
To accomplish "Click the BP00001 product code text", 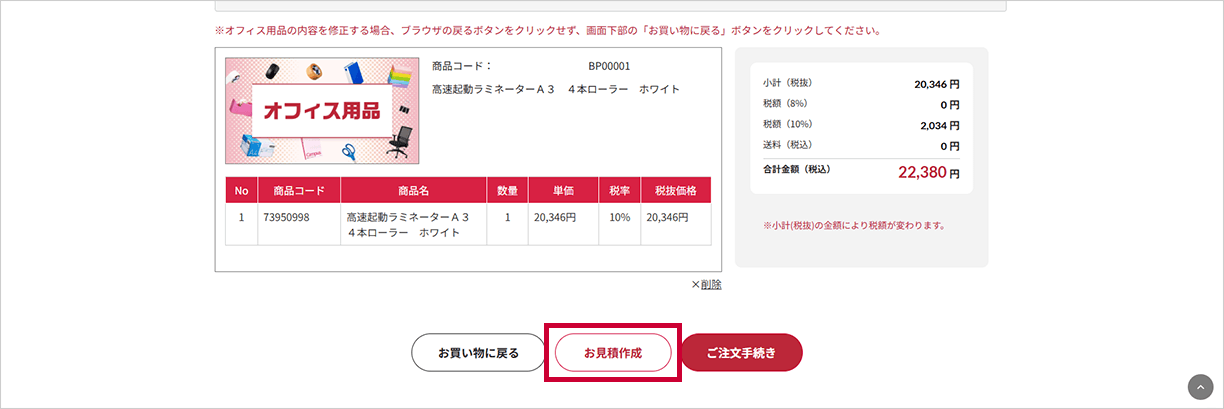I will coord(609,66).
